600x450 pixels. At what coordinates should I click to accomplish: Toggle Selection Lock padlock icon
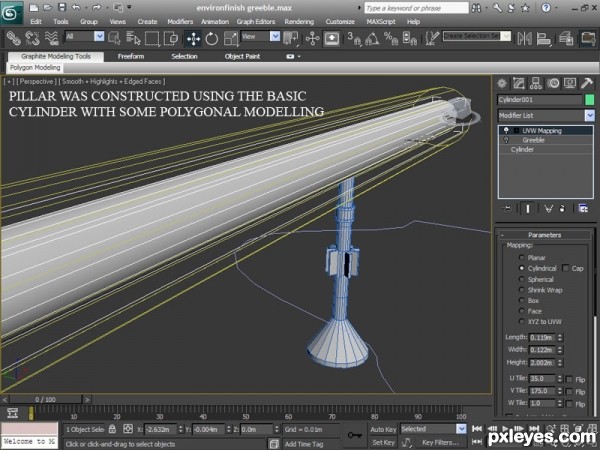point(112,429)
